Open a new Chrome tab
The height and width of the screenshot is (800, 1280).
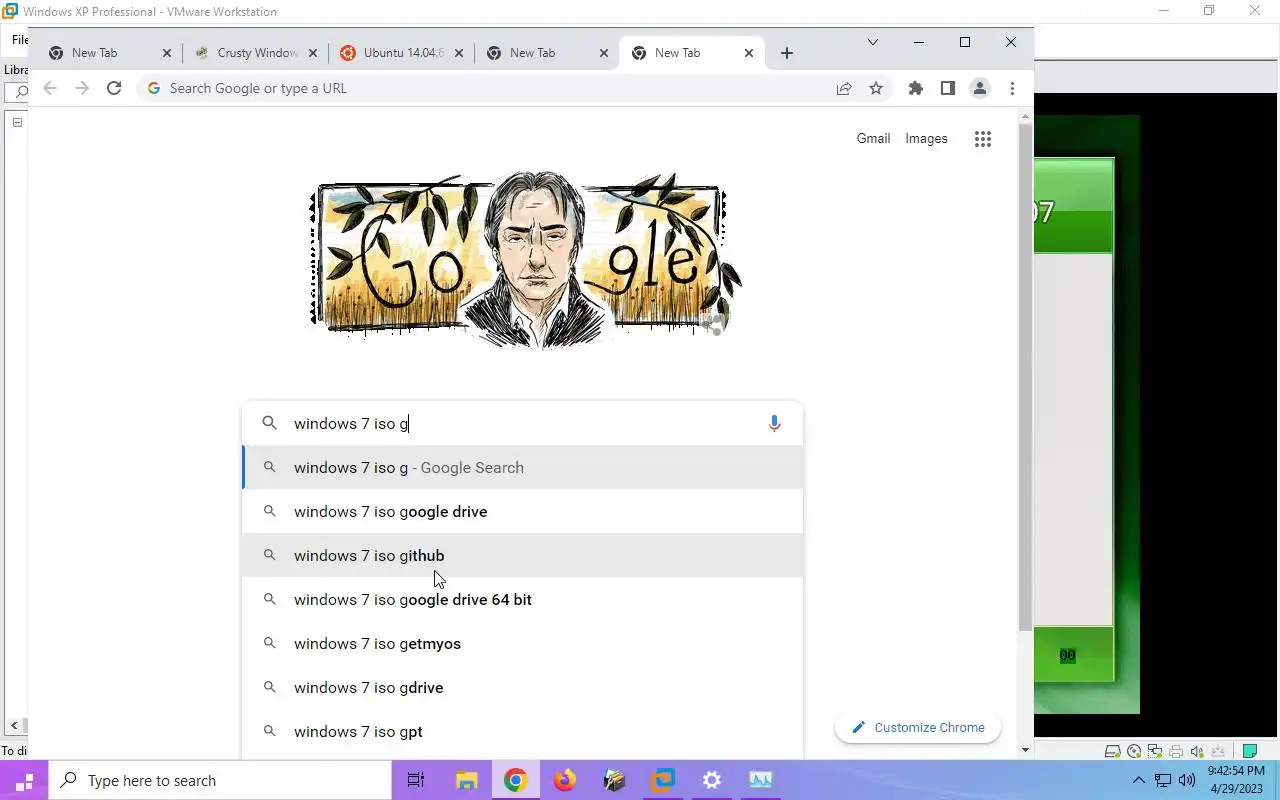click(x=787, y=53)
